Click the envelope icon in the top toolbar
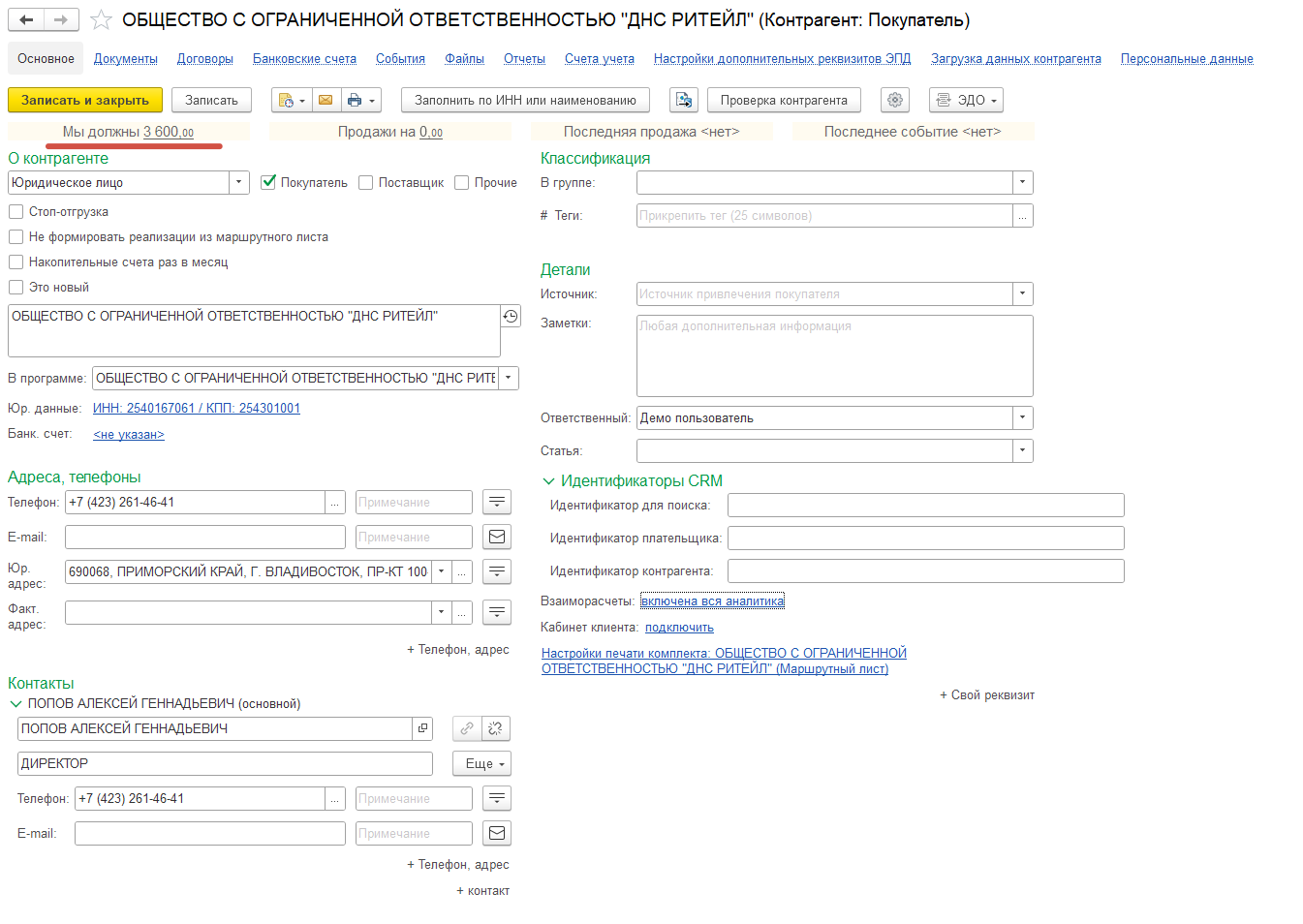The width and height of the screenshot is (1303, 924). coord(326,100)
